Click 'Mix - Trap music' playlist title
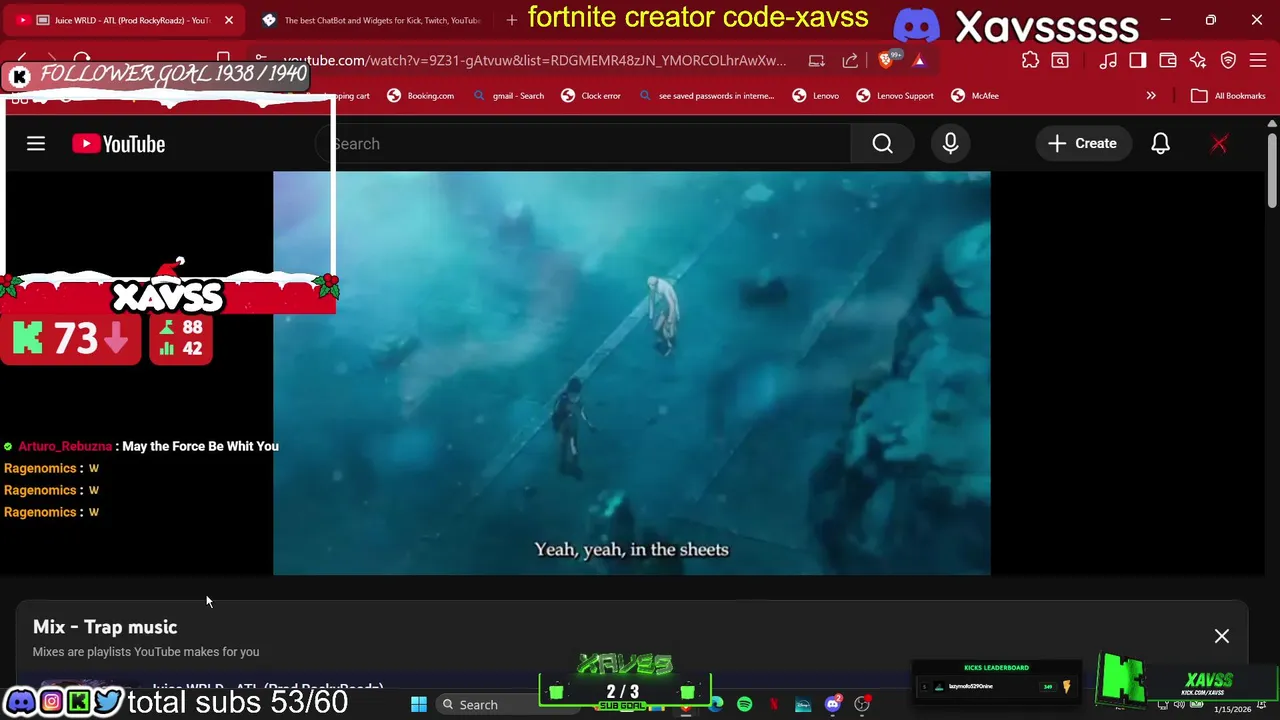 pos(105,627)
